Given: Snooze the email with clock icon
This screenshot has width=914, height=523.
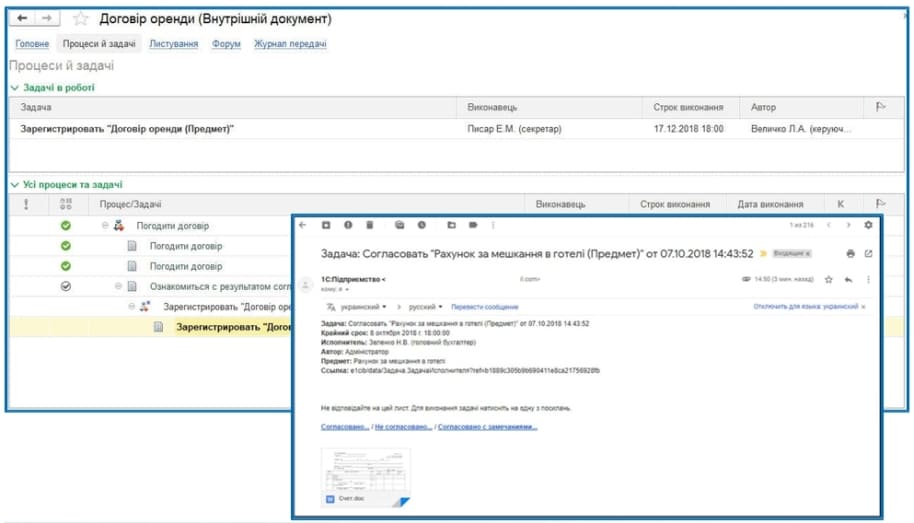Looking at the screenshot, I should tap(422, 225).
